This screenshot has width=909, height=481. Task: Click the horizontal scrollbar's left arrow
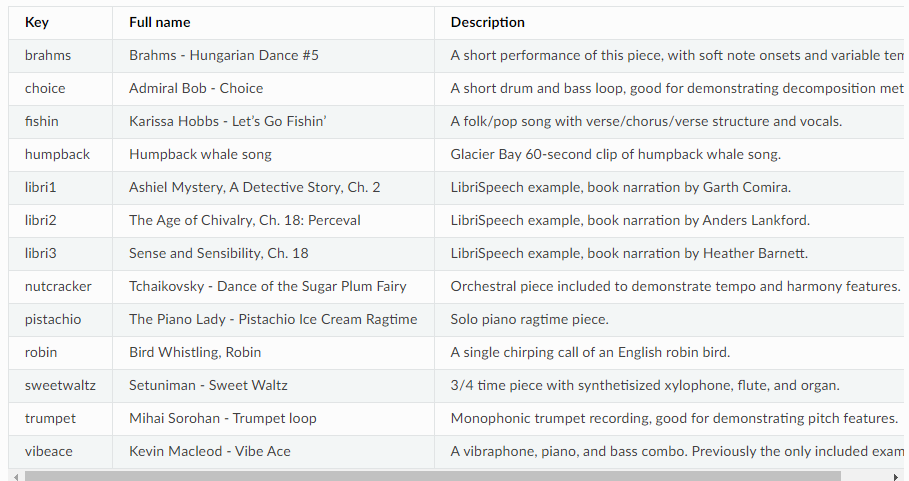coord(16,476)
